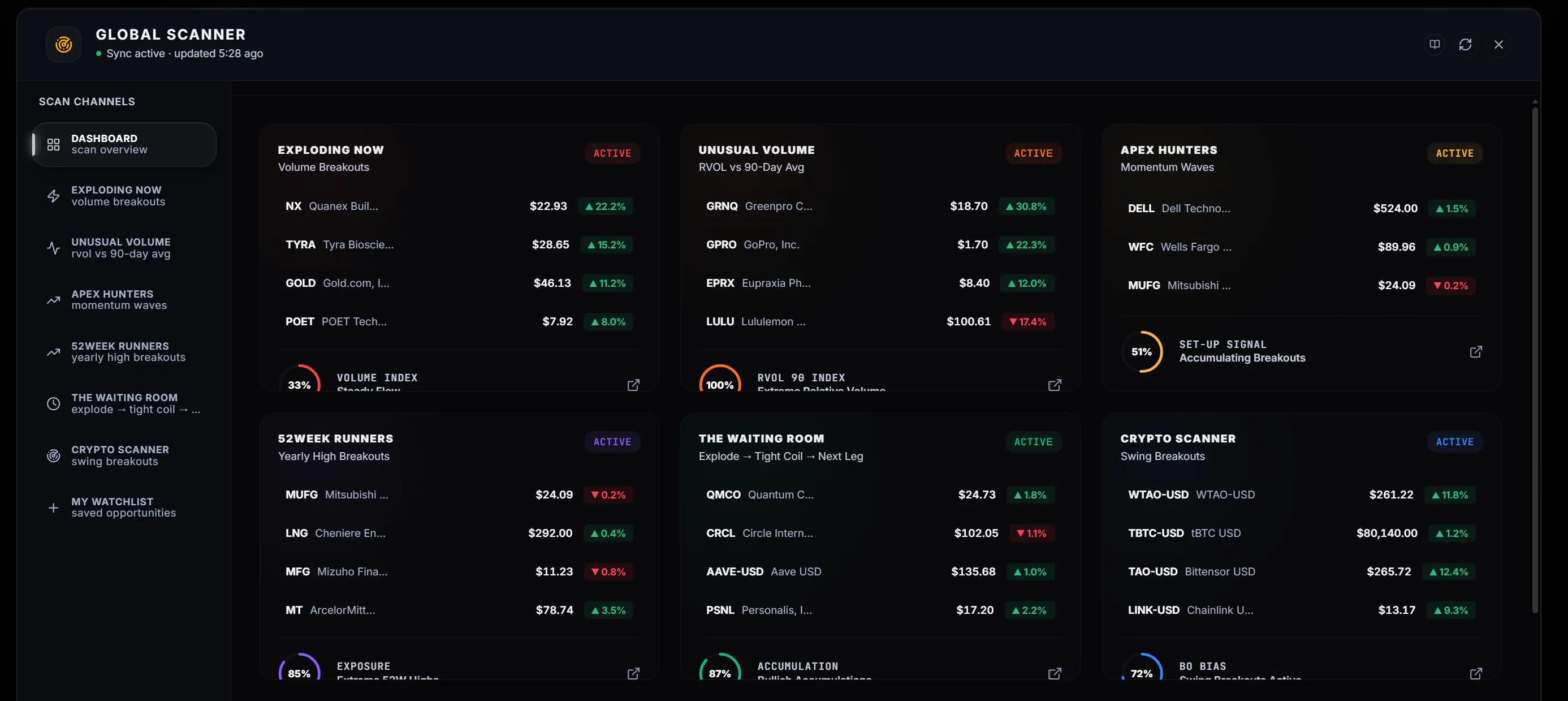
Task: Open Unusual Volume card external link icon
Action: 1054,384
